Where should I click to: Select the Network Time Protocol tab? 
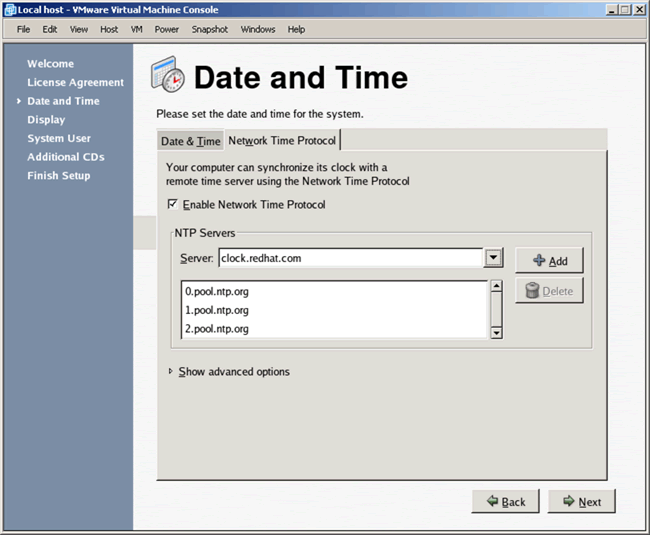282,141
